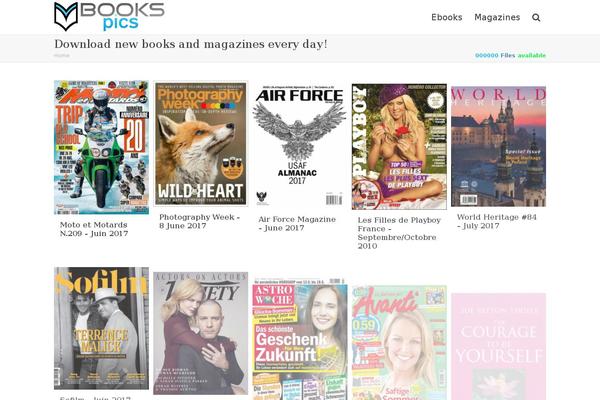Open Variety Actors on Actors cover
Image resolution: width=600 pixels, height=400 pixels.
pyautogui.click(x=201, y=333)
